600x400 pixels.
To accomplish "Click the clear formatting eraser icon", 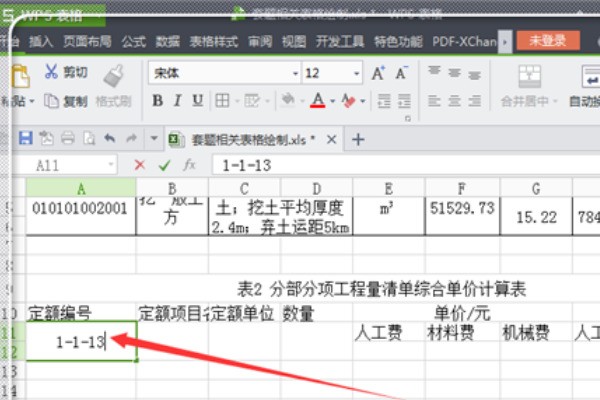I will [x=348, y=101].
